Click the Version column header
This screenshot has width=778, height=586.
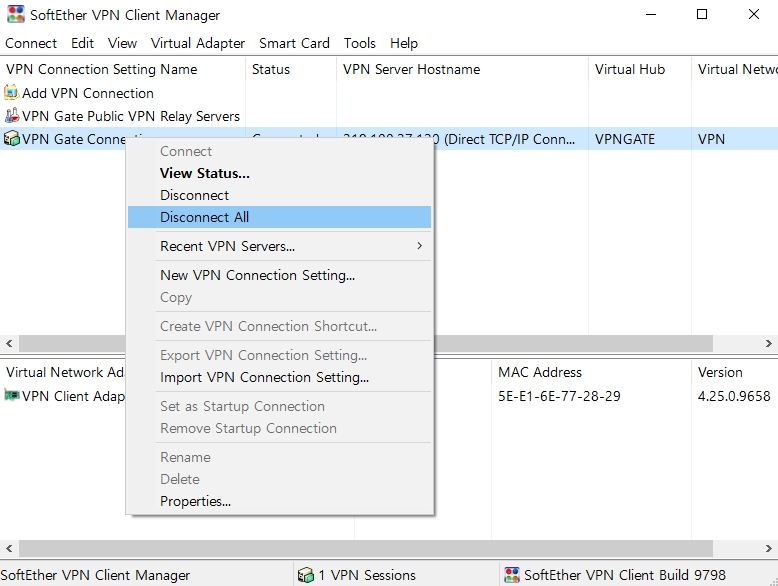coord(734,372)
